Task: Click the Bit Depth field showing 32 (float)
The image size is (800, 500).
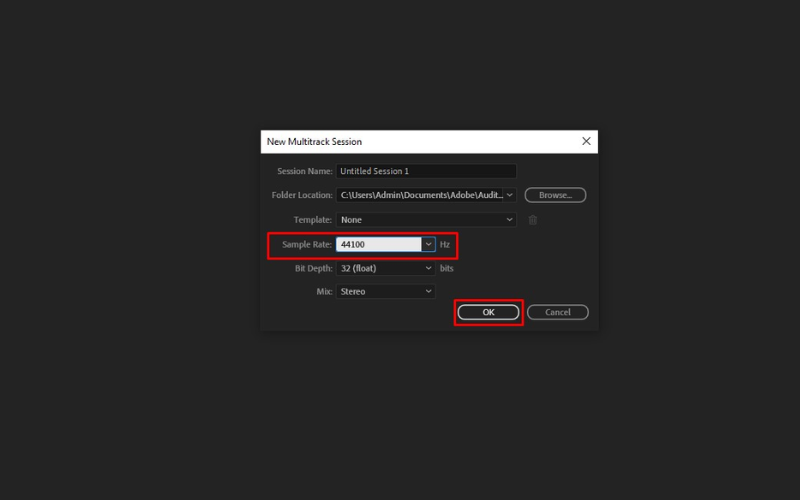Action: tap(378, 268)
